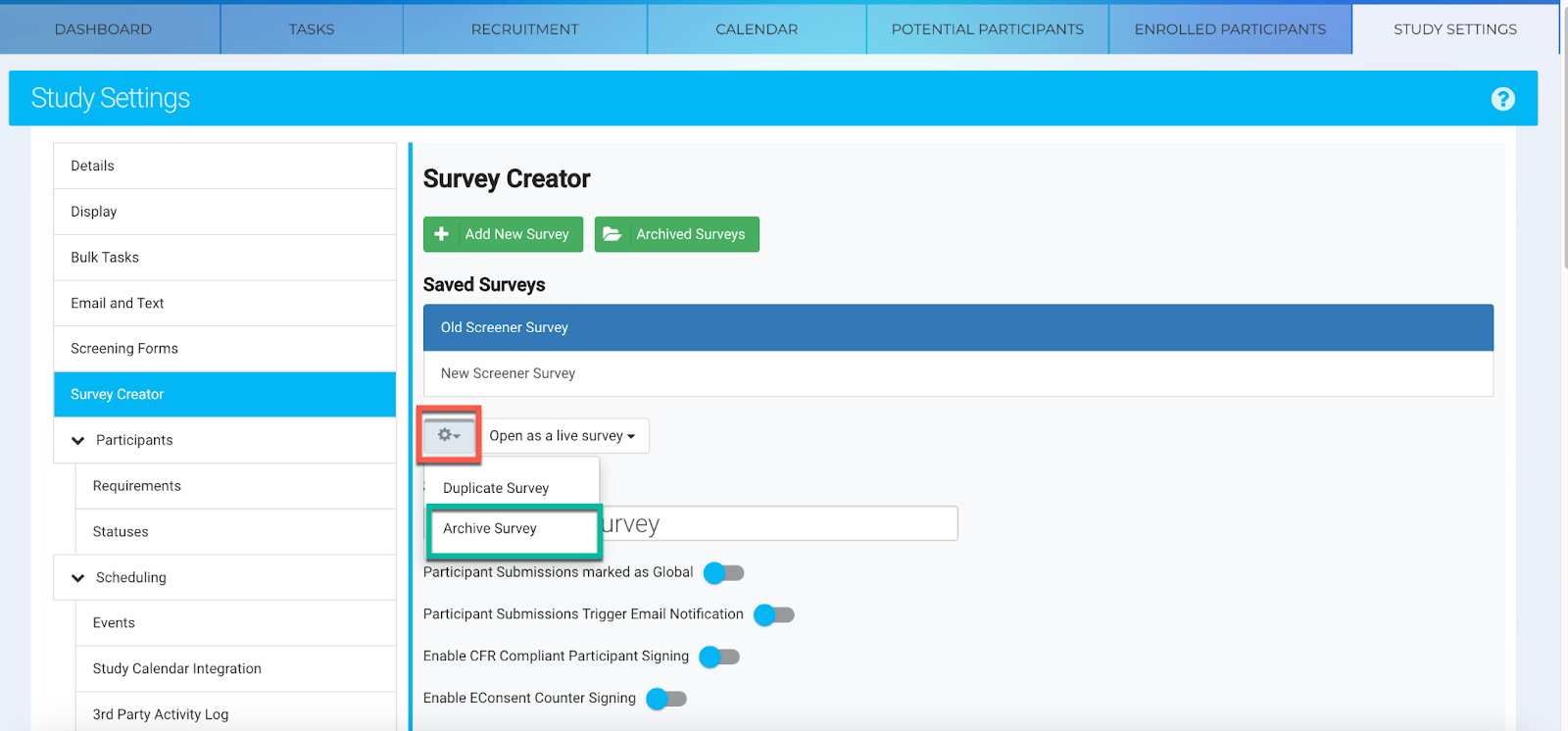This screenshot has width=1568, height=731.
Task: Select Duplicate Survey menu option
Action: (496, 488)
